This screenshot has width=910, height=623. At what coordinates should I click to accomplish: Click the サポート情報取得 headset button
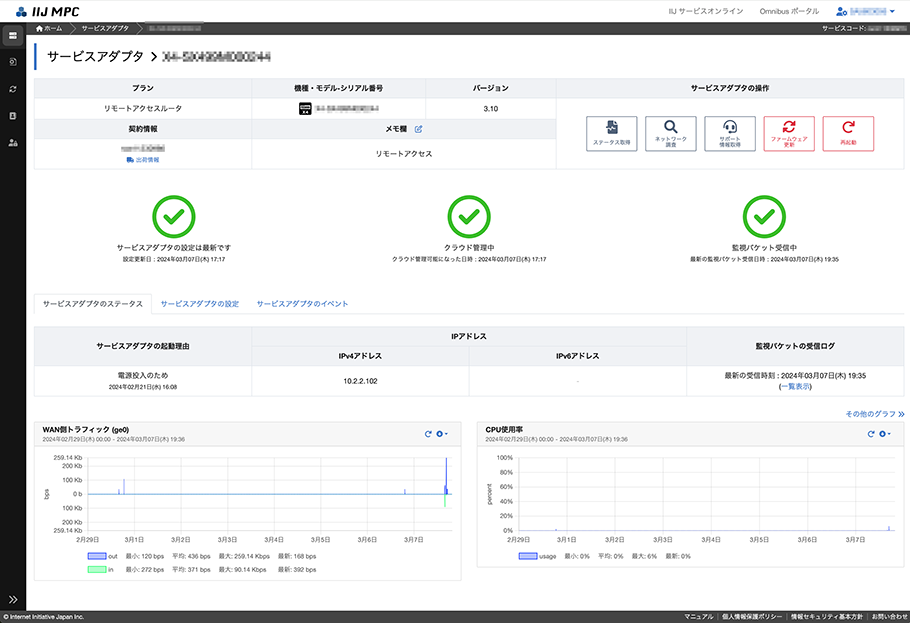click(x=729, y=133)
